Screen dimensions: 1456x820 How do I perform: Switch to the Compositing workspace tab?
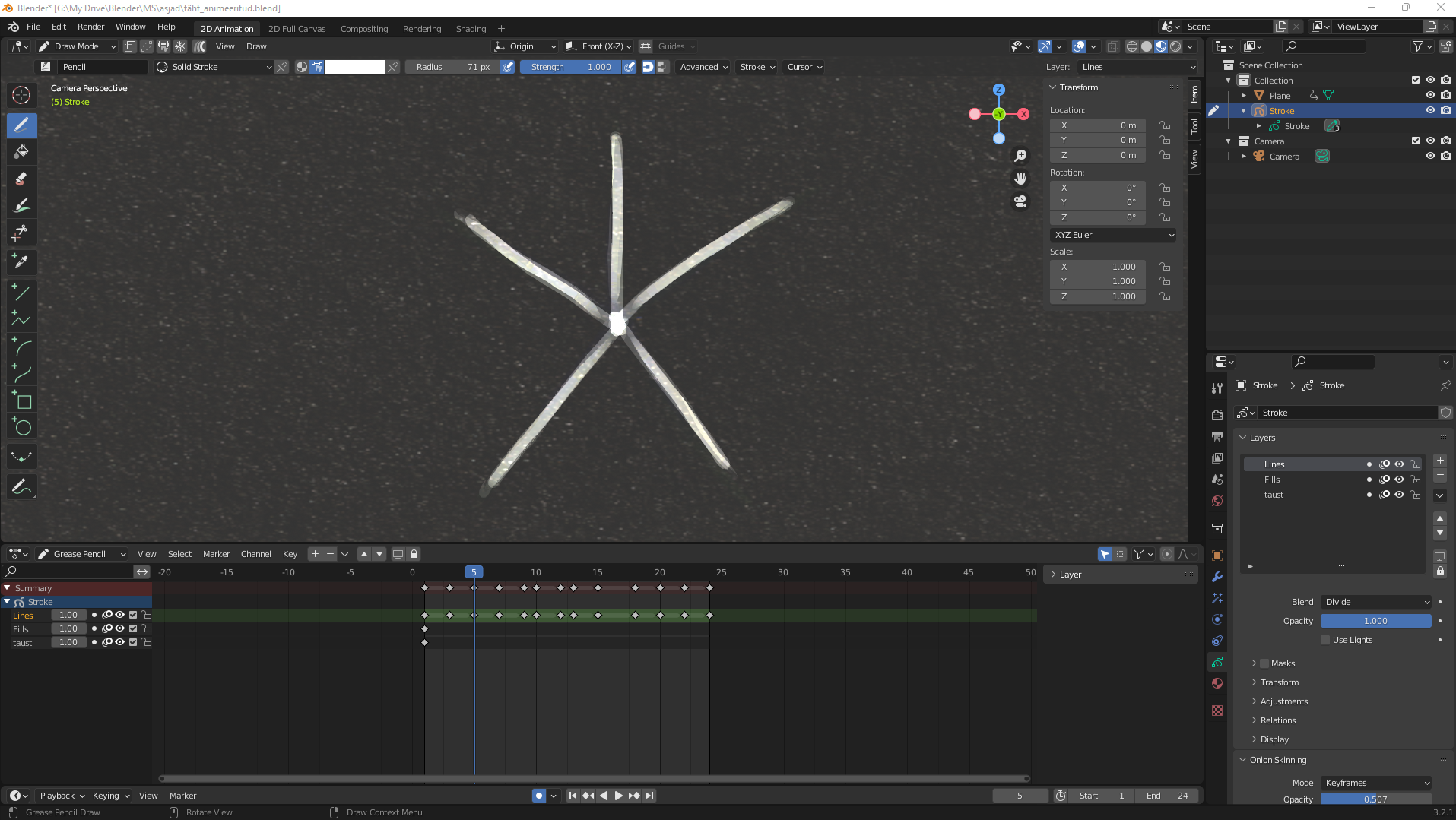363,29
